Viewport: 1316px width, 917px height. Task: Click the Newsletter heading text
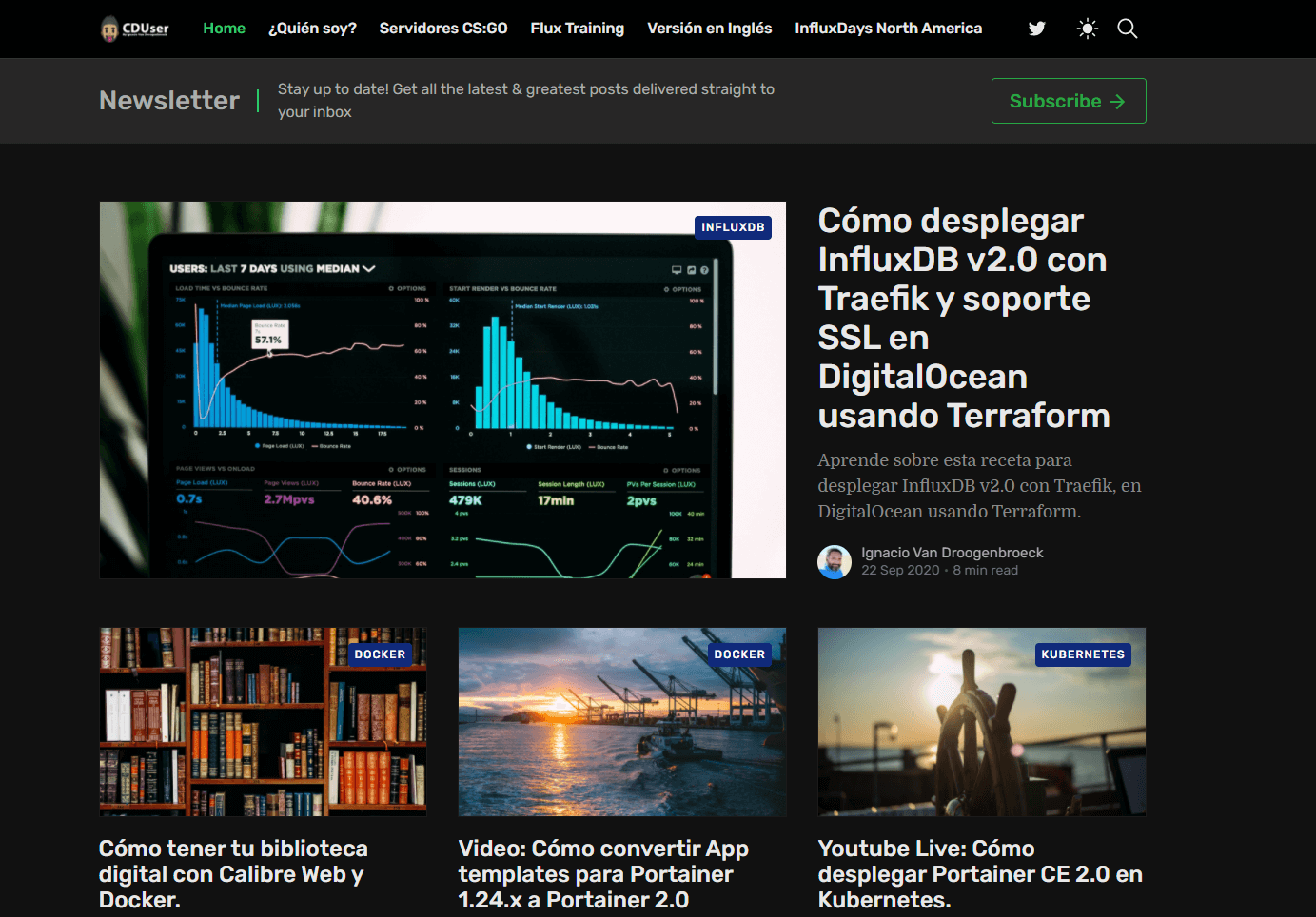coord(169,101)
